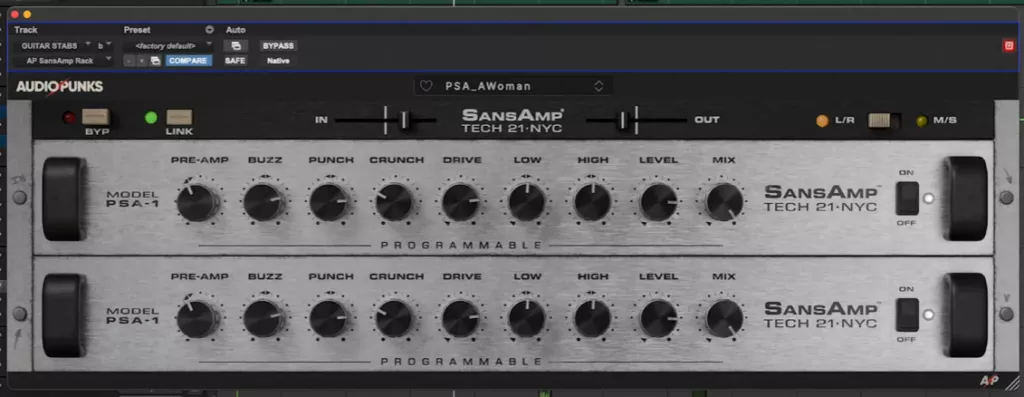Click the bottom unit DRIVE knob
The width and height of the screenshot is (1024, 397).
coord(460,319)
